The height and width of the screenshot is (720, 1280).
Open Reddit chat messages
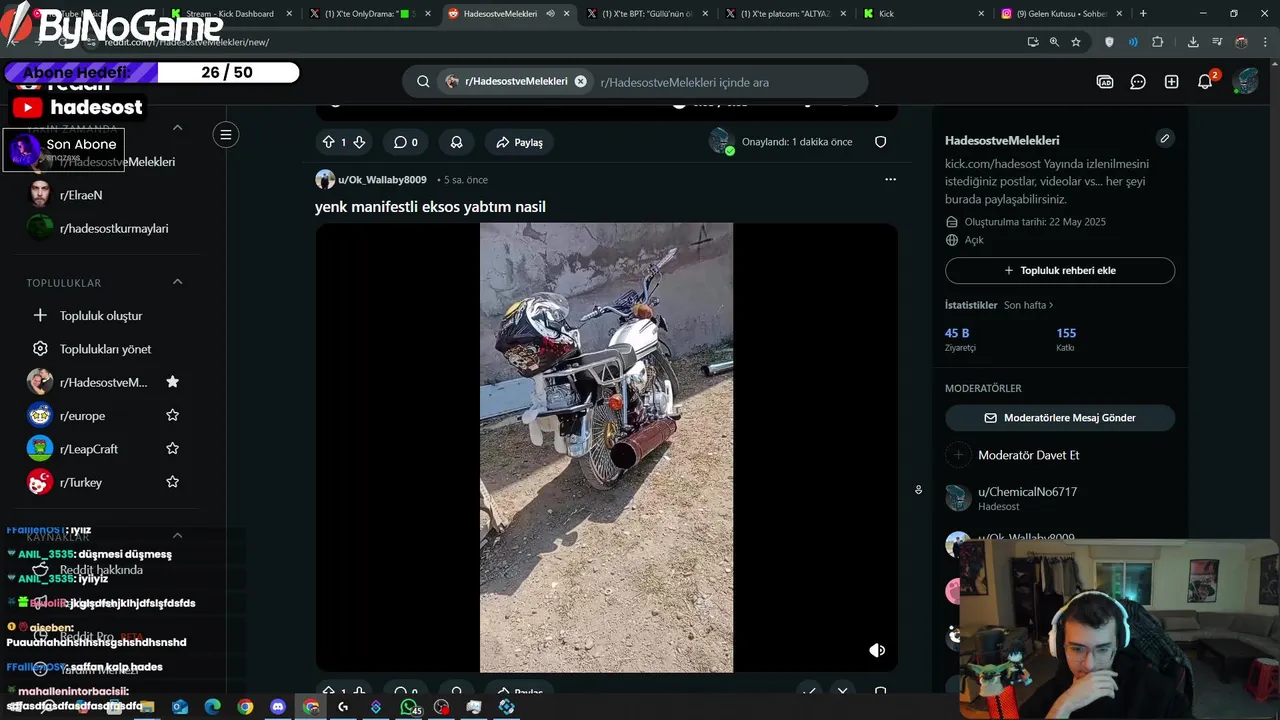click(1138, 82)
